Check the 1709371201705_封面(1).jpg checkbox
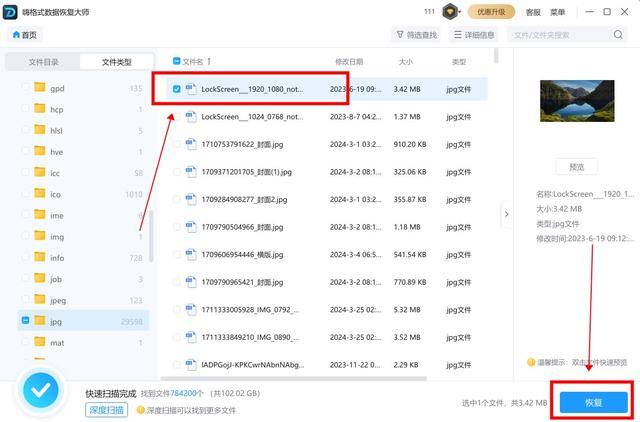Viewport: 640px width, 422px height. point(176,171)
